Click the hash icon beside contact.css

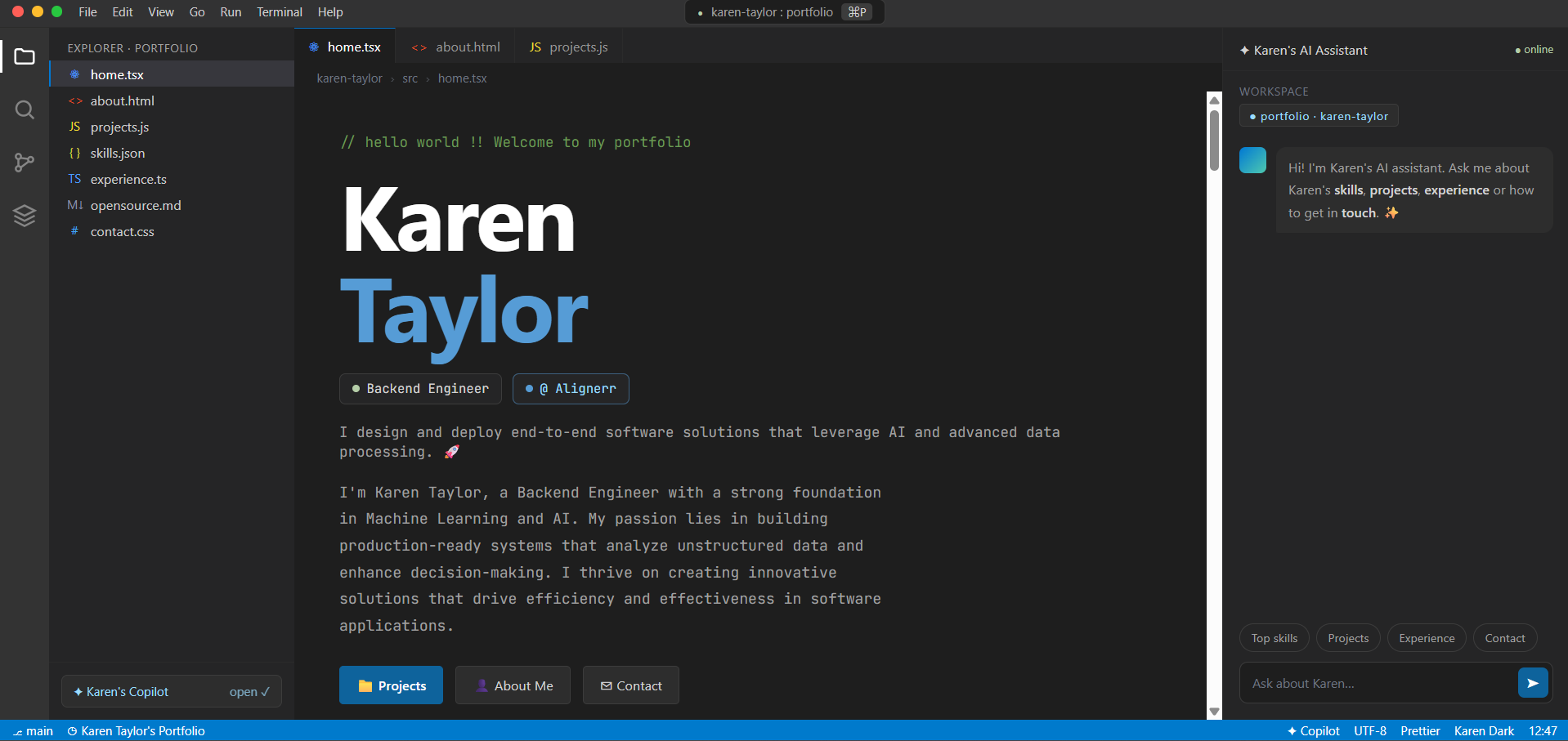pyautogui.click(x=74, y=231)
